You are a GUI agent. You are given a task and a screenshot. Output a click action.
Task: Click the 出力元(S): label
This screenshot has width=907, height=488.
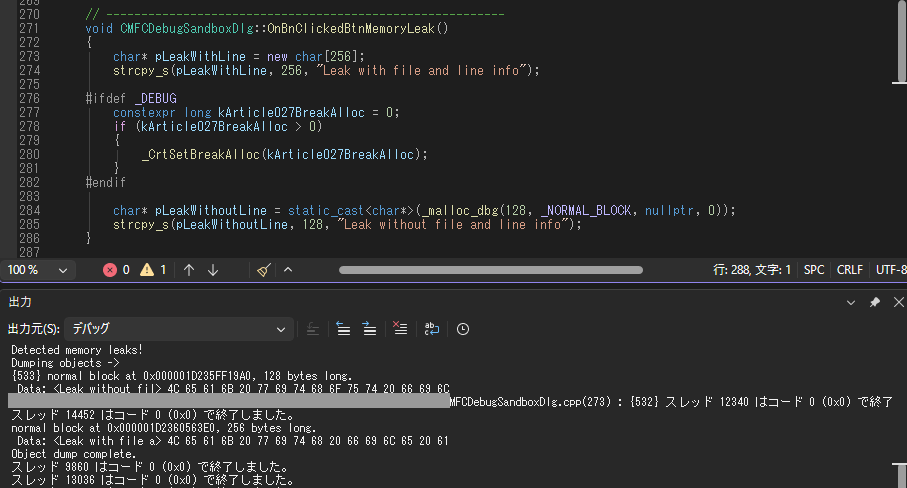[34, 329]
